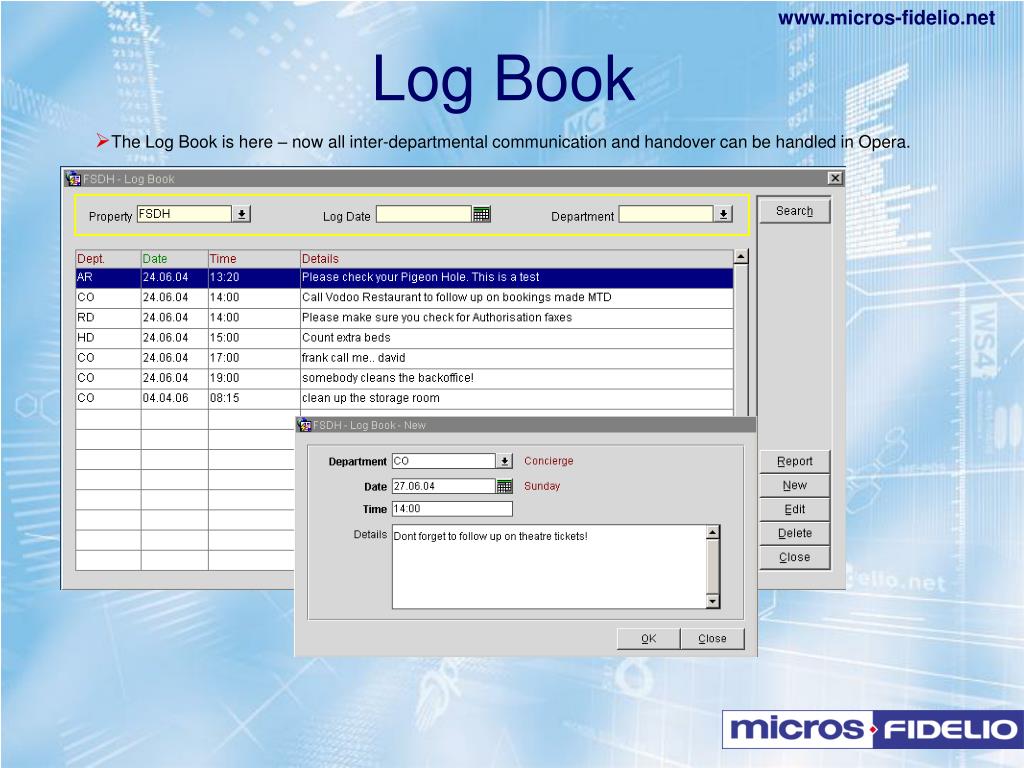This screenshot has height=768, width=1024.
Task: Click scroll up arrow in Details box
Action: [712, 533]
